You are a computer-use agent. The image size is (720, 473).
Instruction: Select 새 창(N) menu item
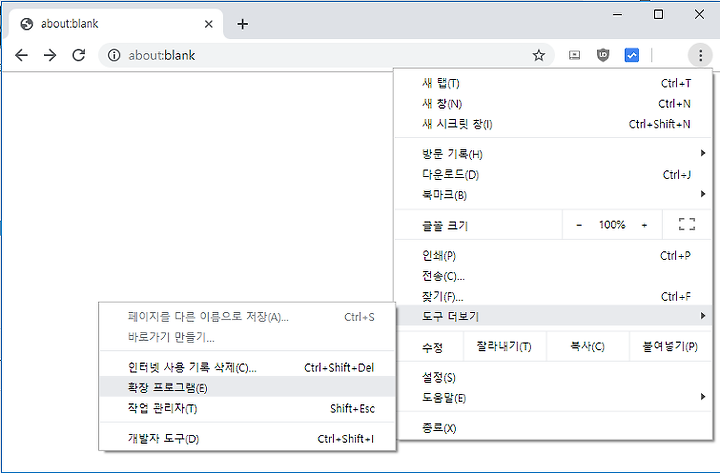click(x=553, y=104)
